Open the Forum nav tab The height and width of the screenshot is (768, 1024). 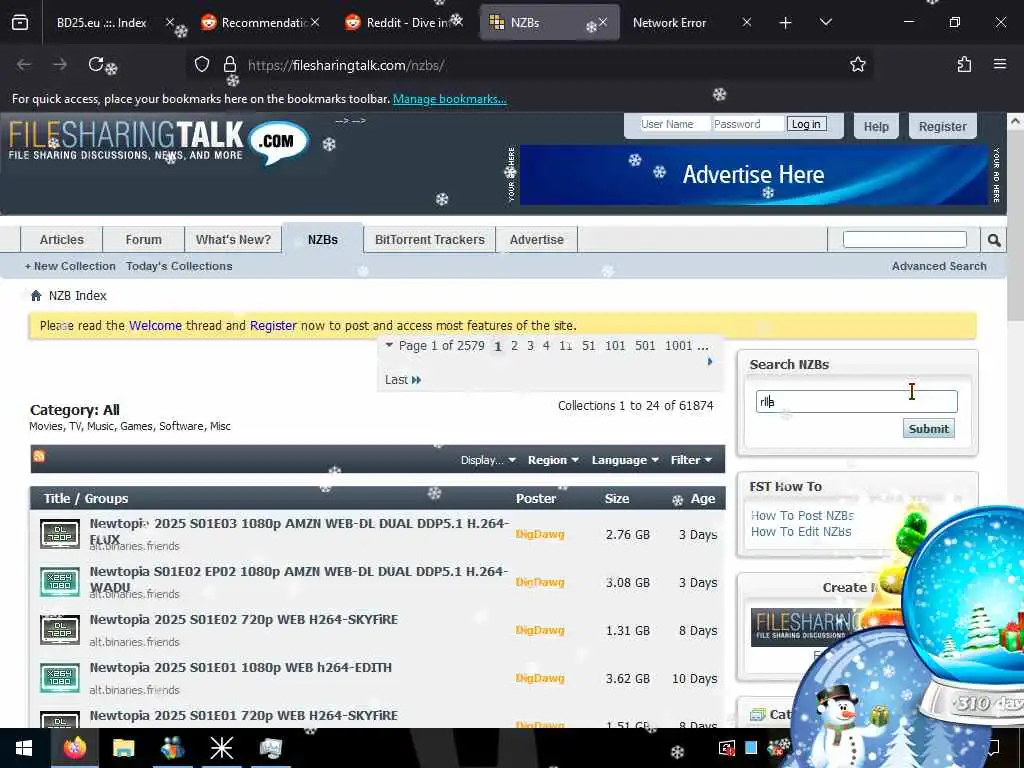[x=144, y=240]
